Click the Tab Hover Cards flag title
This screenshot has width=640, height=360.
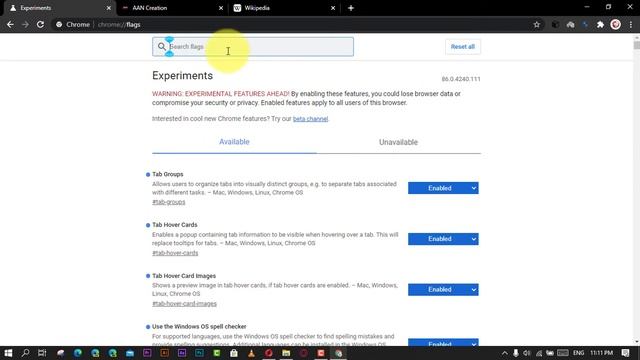[175, 225]
